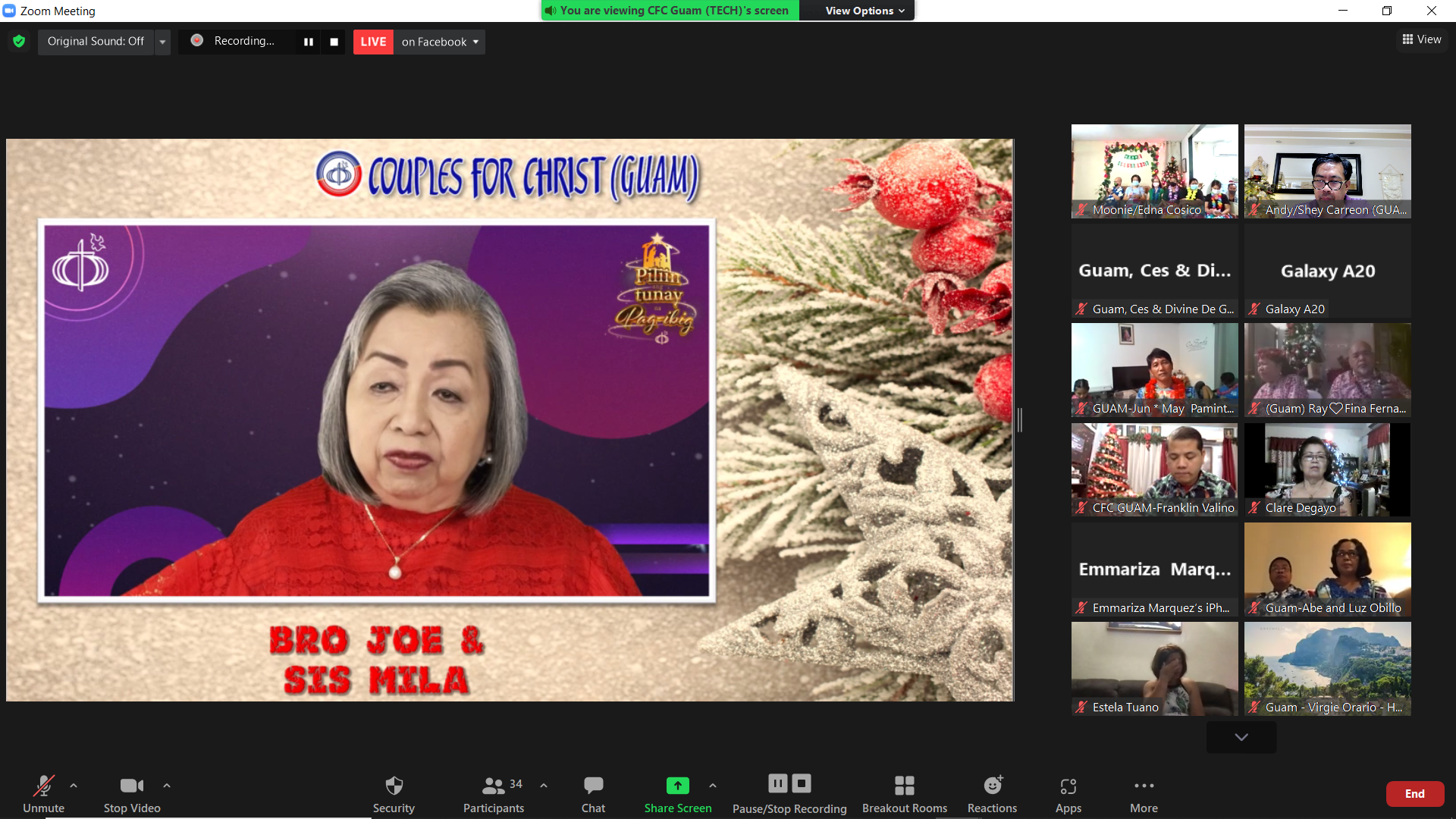1456x819 pixels.
Task: Select the Guam - Virgie Orario video tile
Action: [1327, 669]
